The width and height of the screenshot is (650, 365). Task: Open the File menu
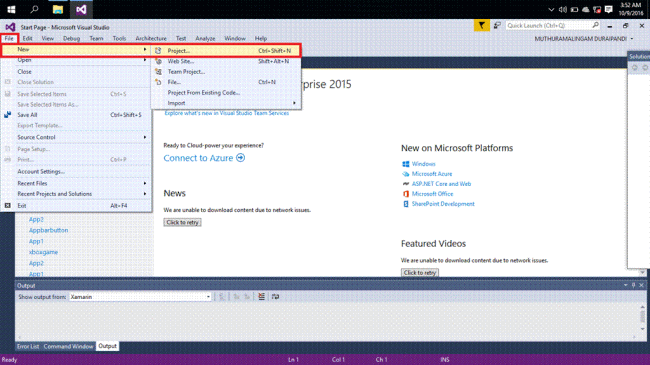click(x=9, y=38)
